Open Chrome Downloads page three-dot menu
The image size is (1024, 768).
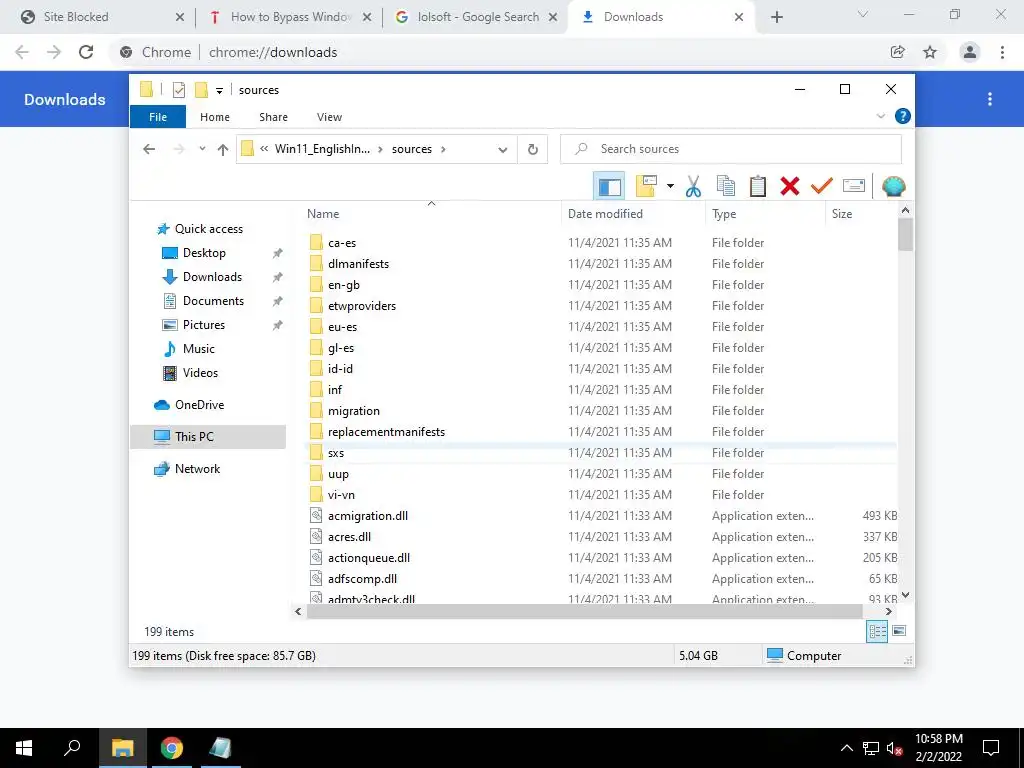pos(990,99)
